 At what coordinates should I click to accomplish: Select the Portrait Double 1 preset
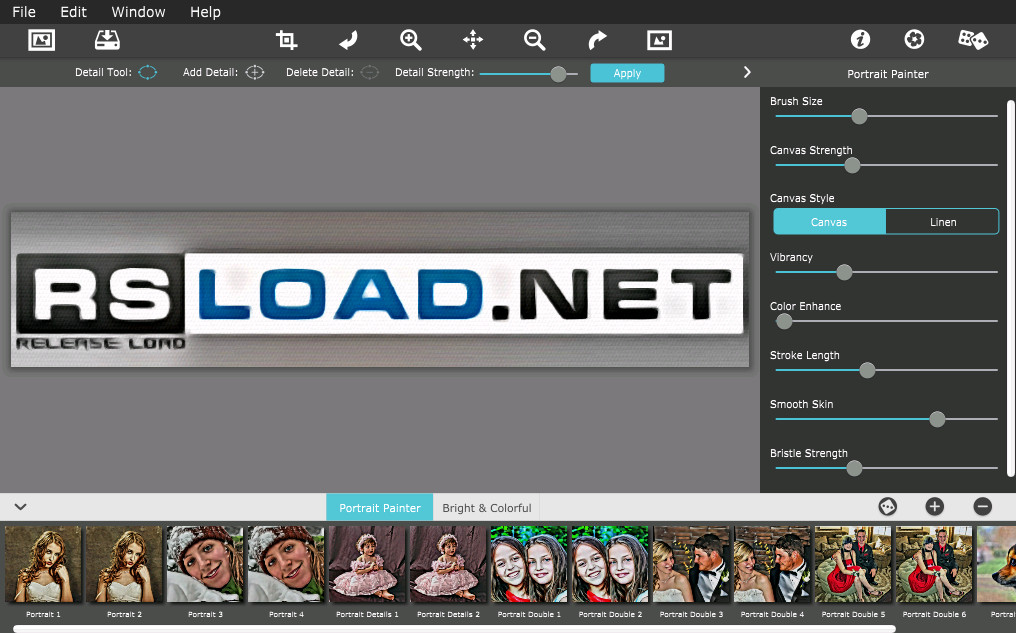(x=529, y=564)
